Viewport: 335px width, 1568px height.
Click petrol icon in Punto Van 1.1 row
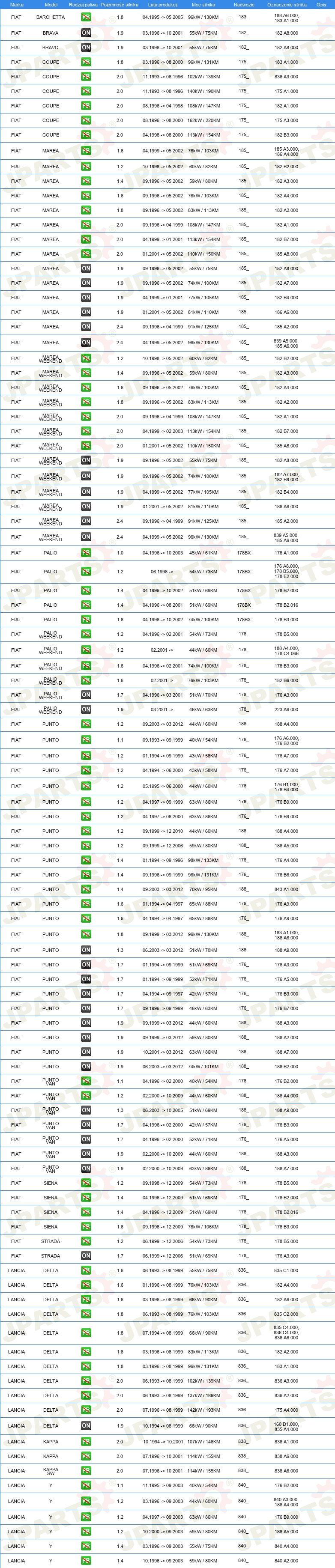[86, 1081]
